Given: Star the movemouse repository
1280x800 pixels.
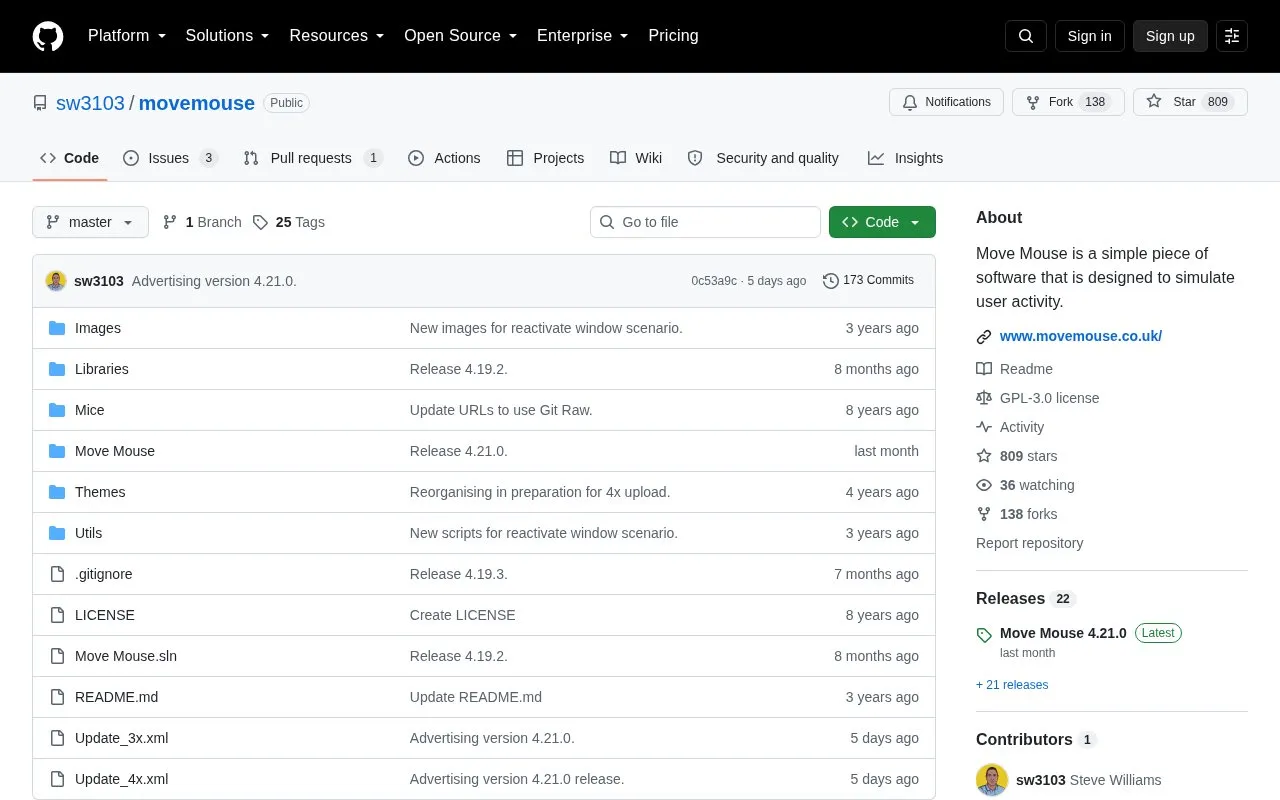Looking at the screenshot, I should 1190,102.
